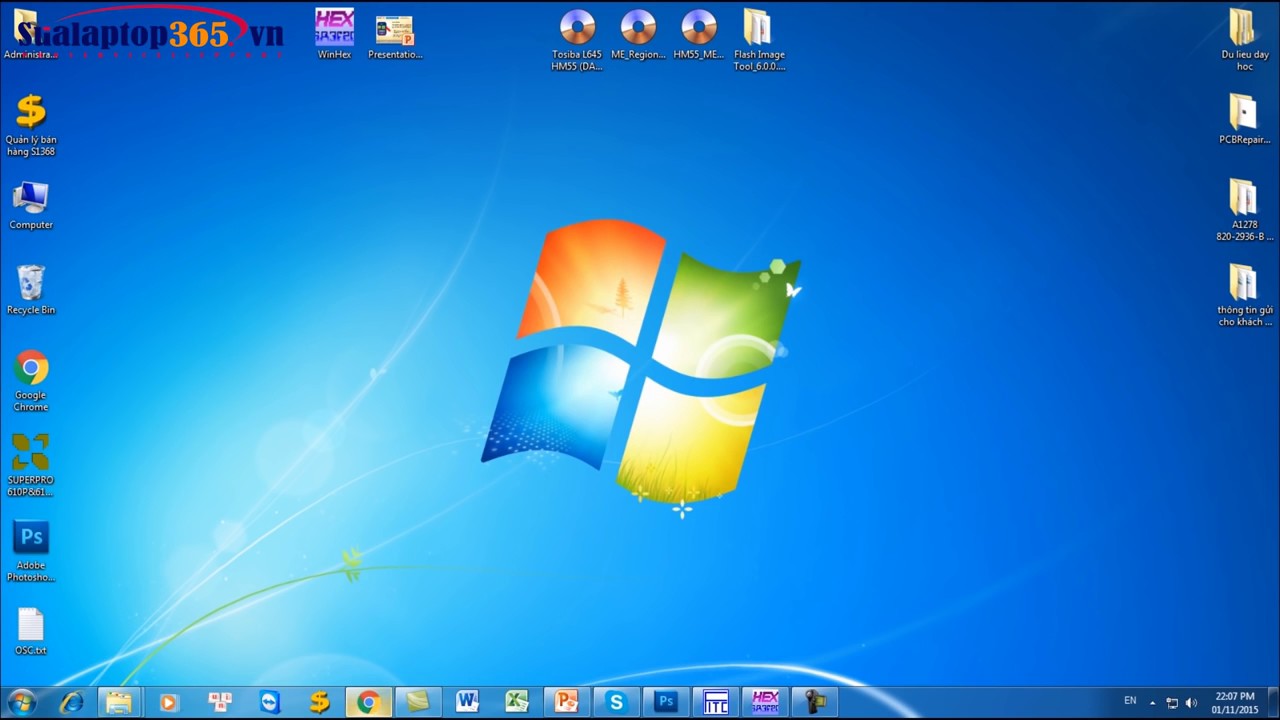
Task: Select the SUPERPRO 610P desktop shortcut
Action: (31, 465)
